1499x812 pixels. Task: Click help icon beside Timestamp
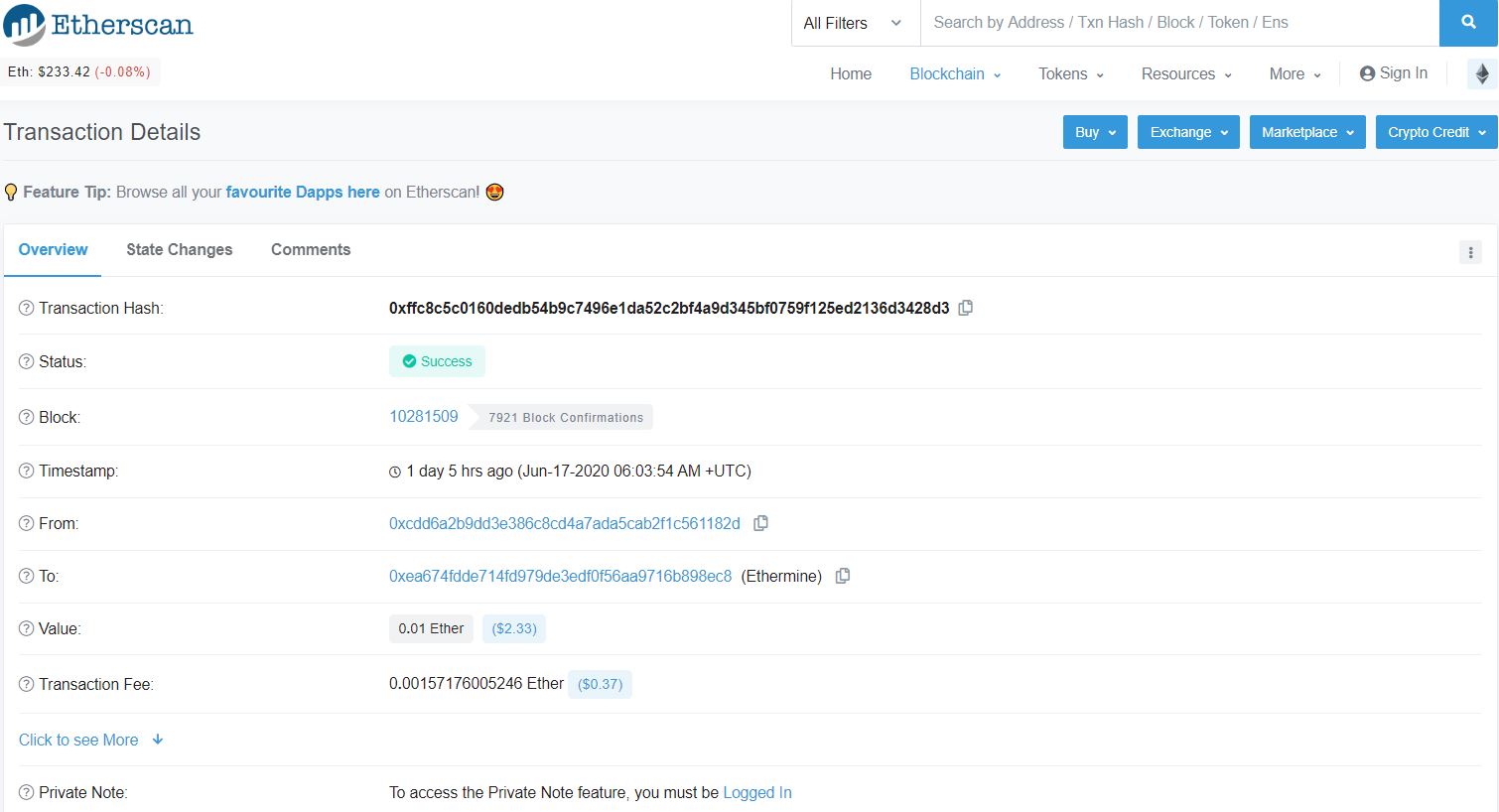click(x=27, y=471)
